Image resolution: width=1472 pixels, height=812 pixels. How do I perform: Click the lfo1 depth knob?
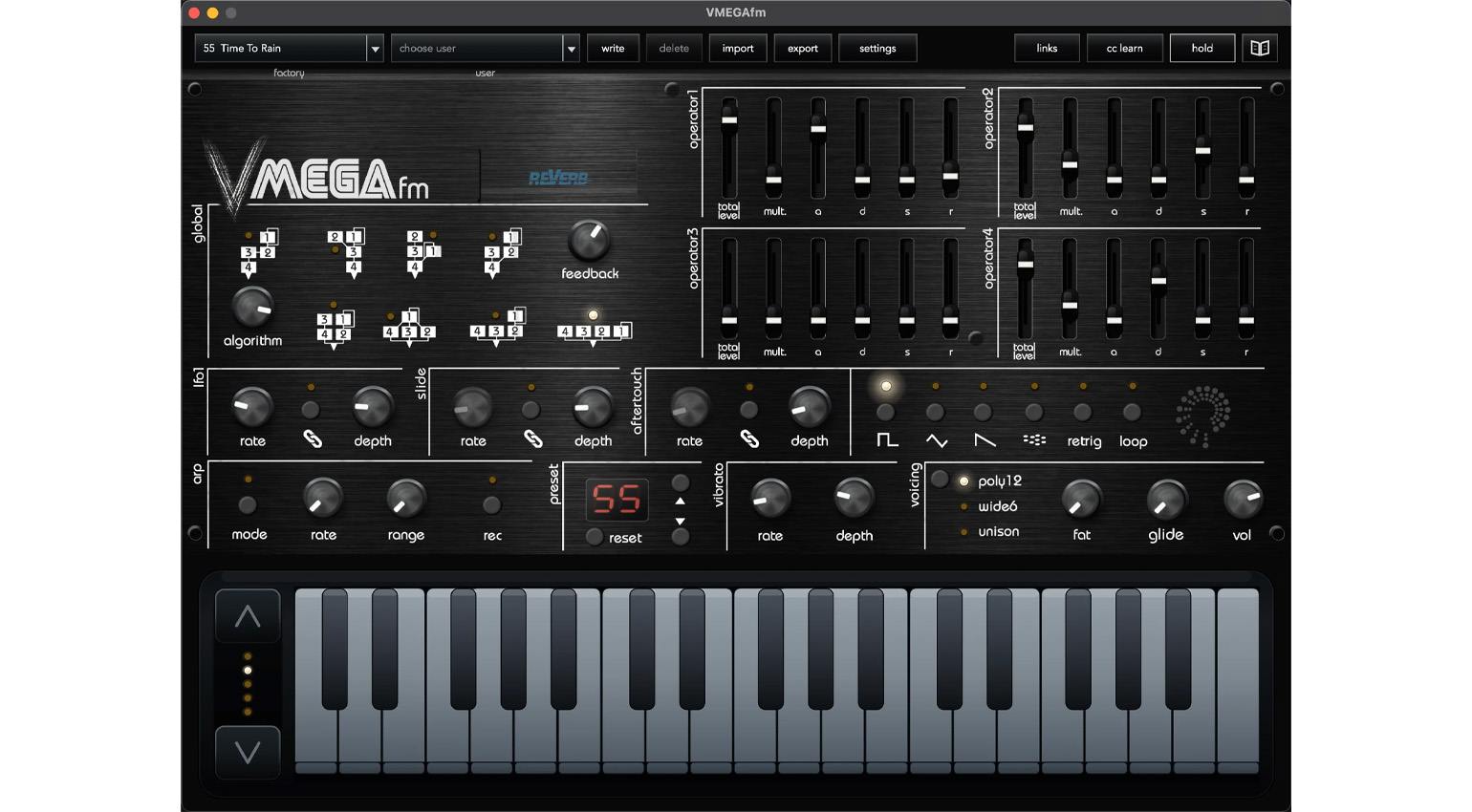tap(372, 407)
